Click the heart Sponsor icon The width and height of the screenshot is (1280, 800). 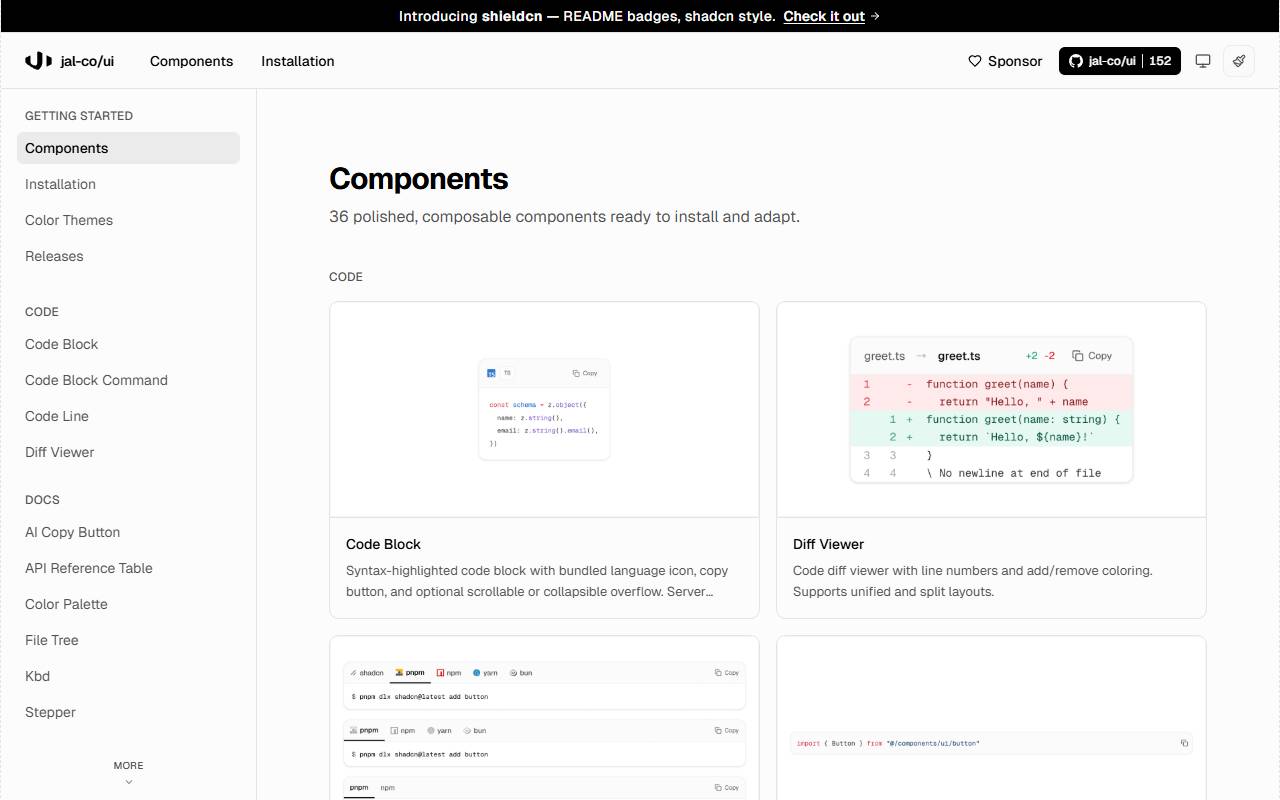click(x=975, y=61)
